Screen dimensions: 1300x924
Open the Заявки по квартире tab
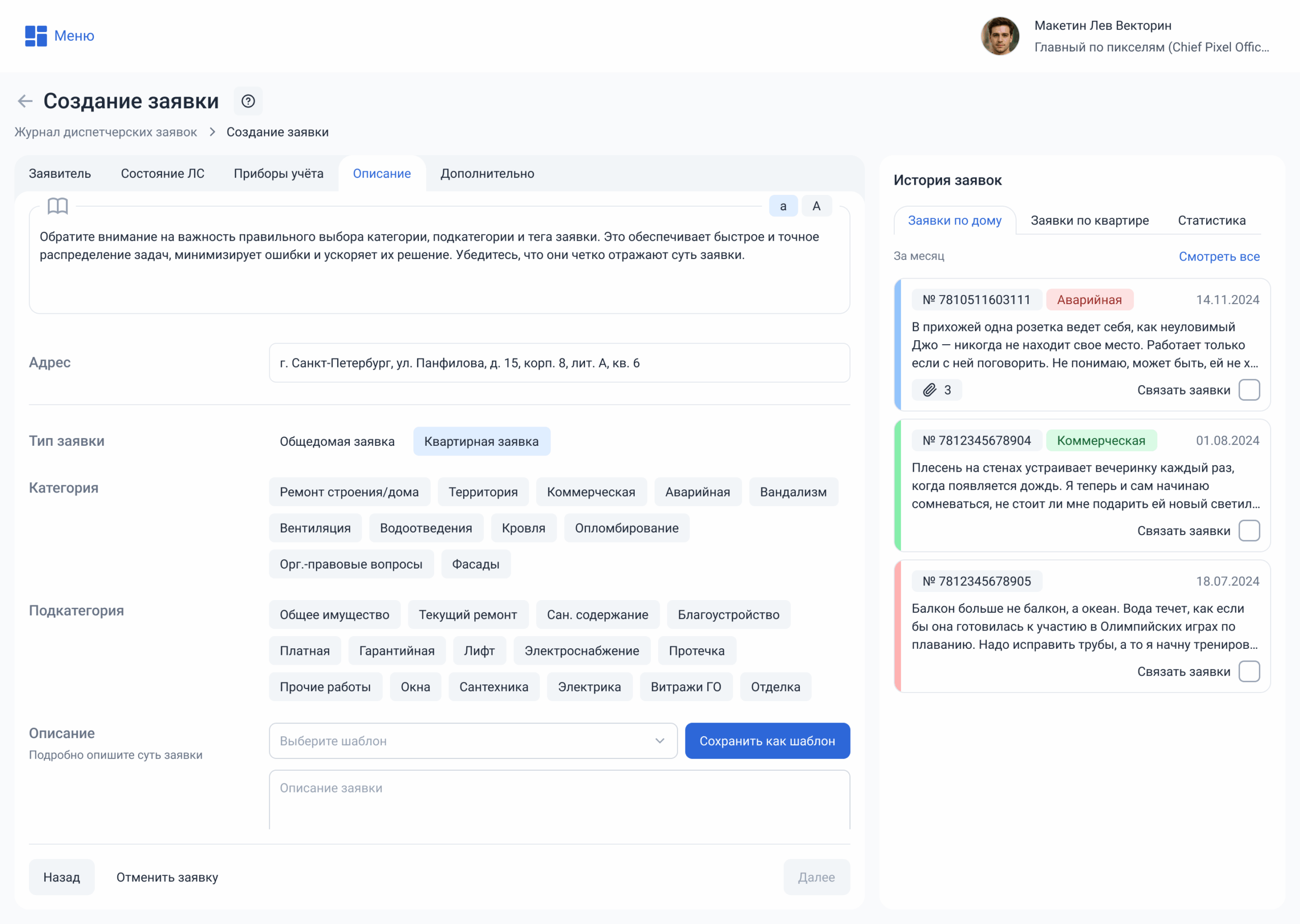pyautogui.click(x=1089, y=221)
